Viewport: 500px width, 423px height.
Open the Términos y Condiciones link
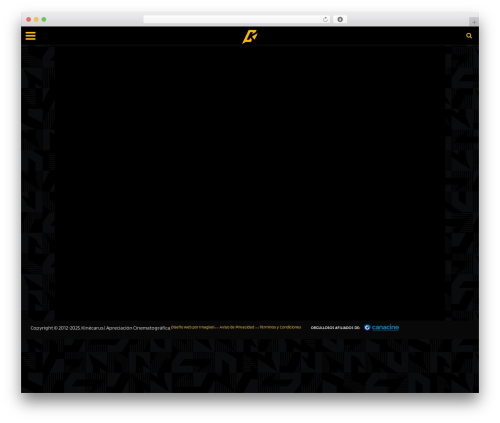280,327
